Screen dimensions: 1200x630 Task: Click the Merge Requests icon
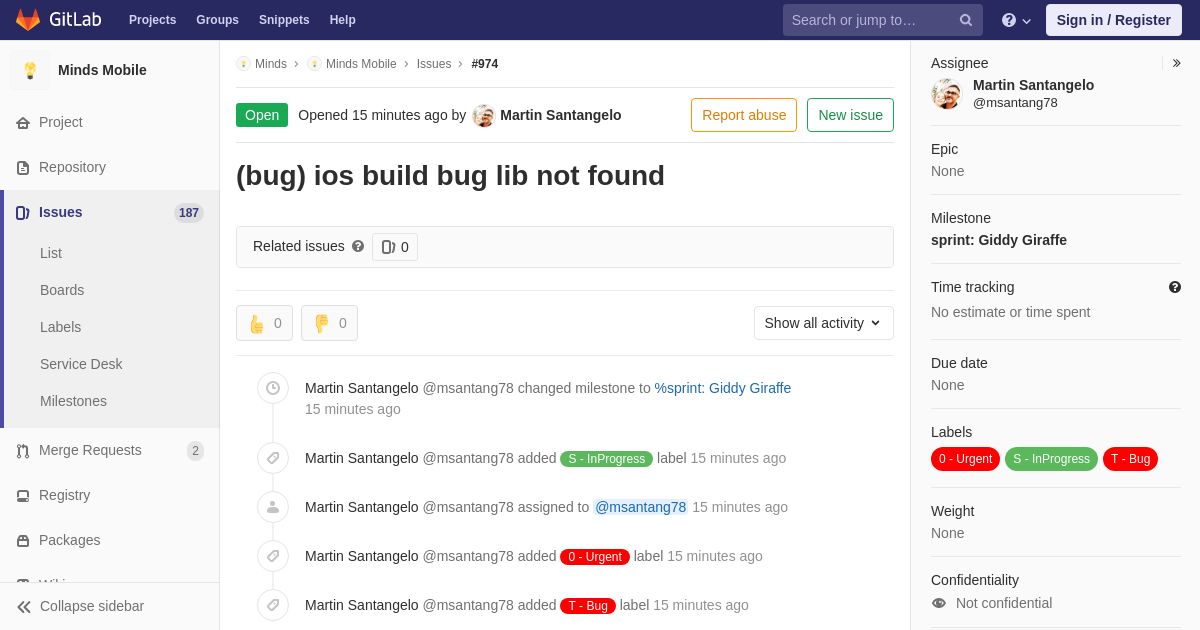[23, 451]
